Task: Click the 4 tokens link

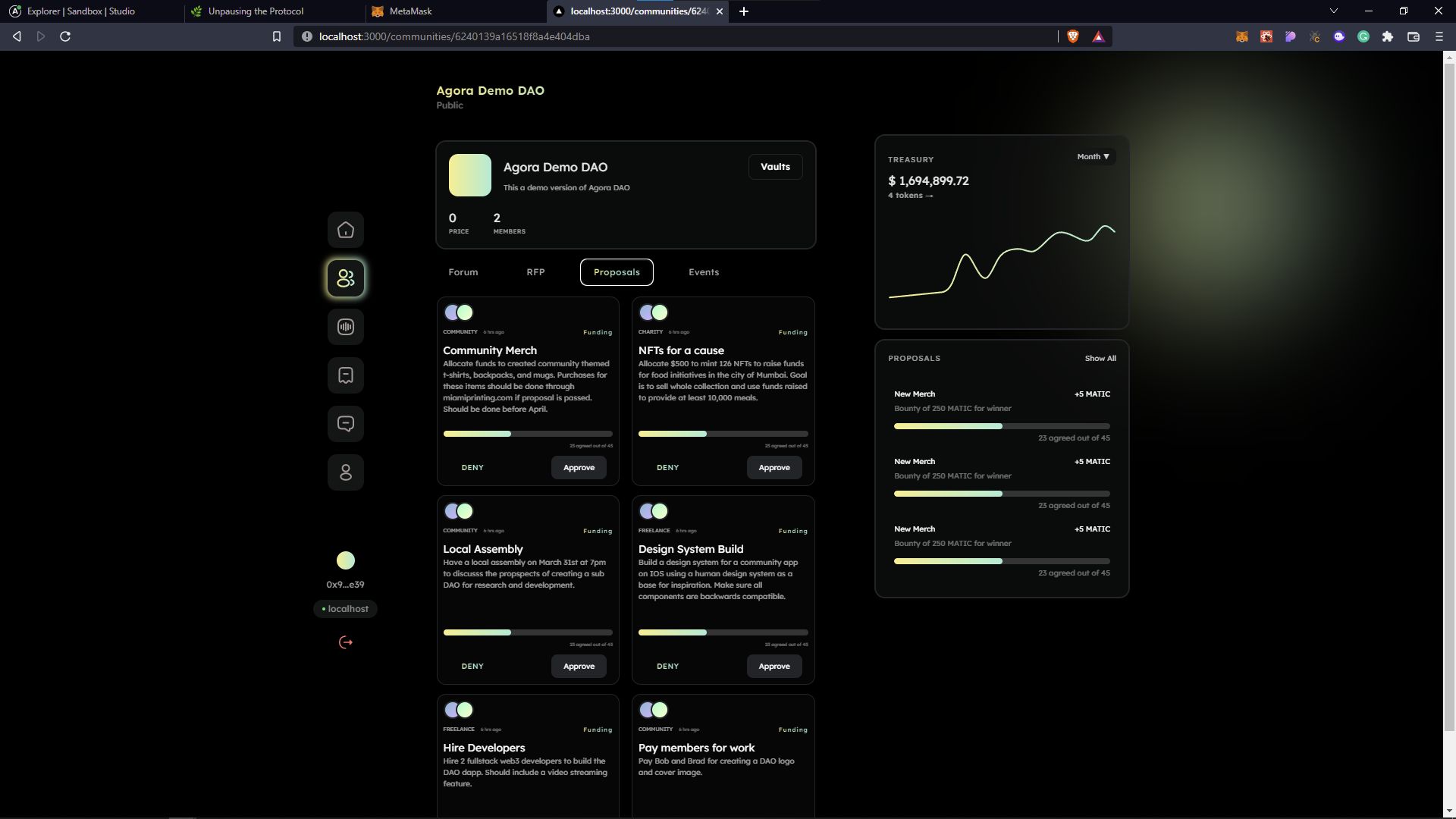Action: (910, 196)
